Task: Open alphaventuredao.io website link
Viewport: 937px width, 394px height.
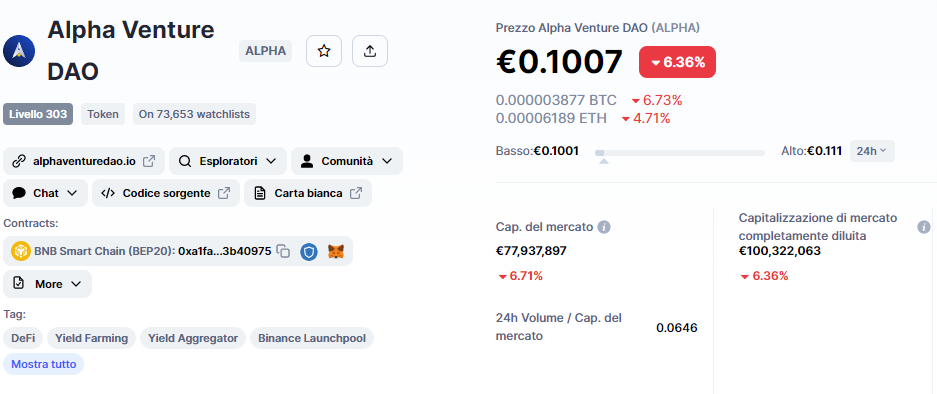Action: coord(84,161)
